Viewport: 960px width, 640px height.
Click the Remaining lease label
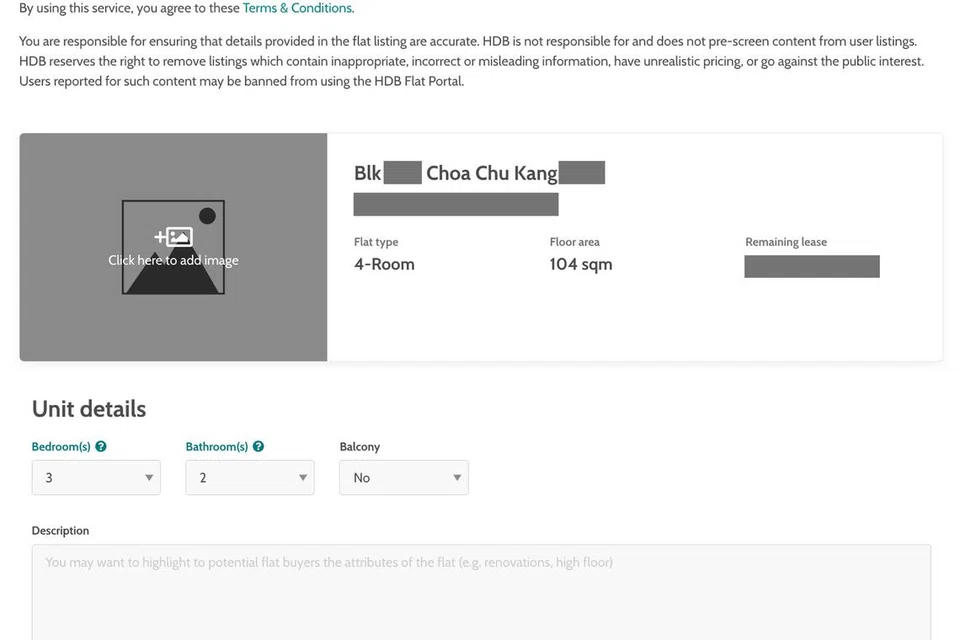click(785, 242)
